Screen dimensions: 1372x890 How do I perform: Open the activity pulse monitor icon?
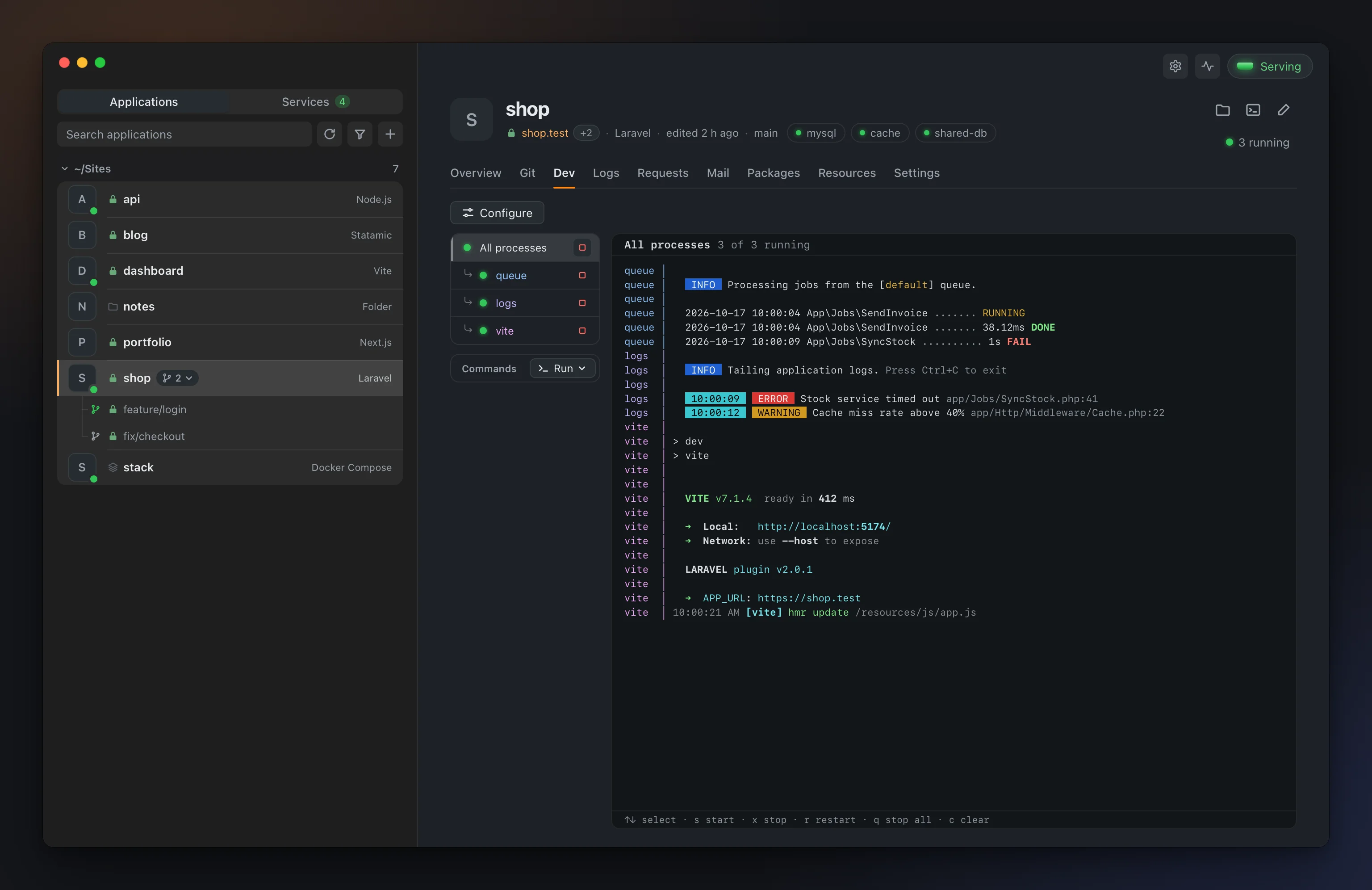[1207, 66]
